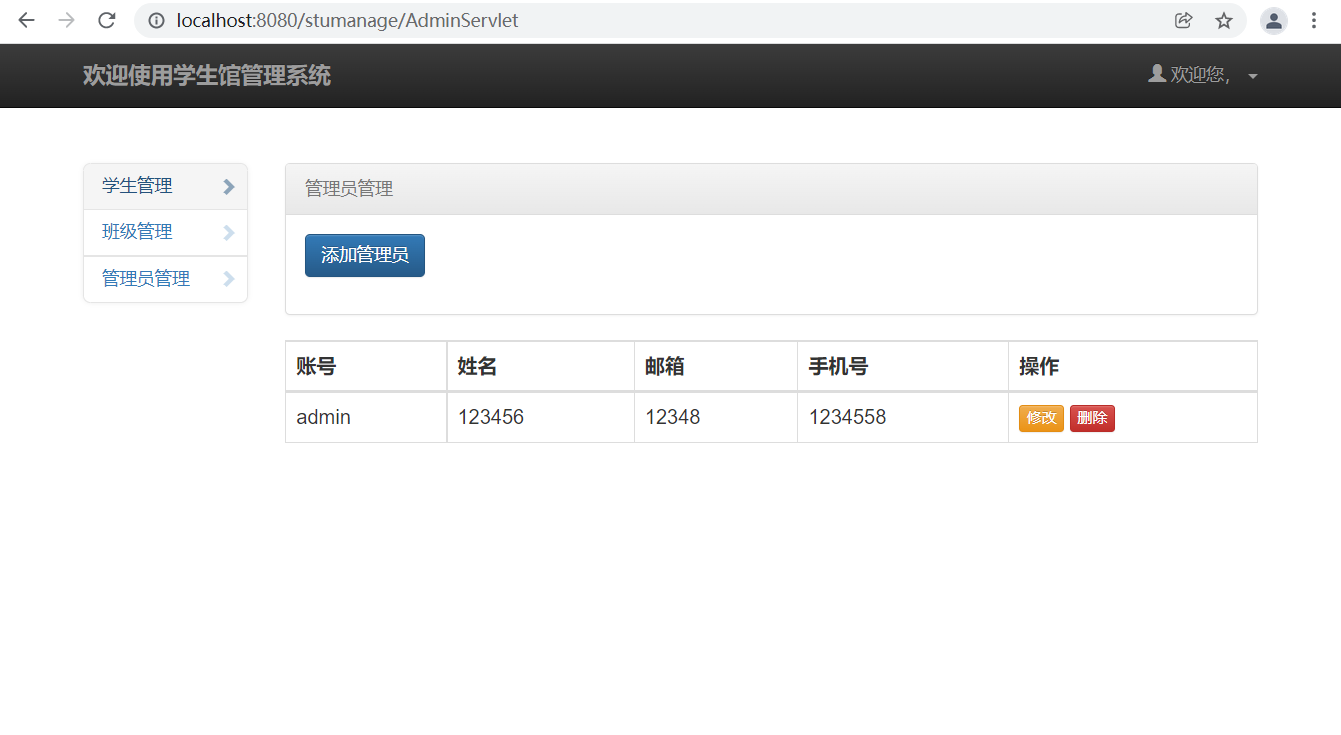This screenshot has width=1341, height=735.
Task: Expand the 欢迎您 user dropdown caret
Action: (1253, 76)
